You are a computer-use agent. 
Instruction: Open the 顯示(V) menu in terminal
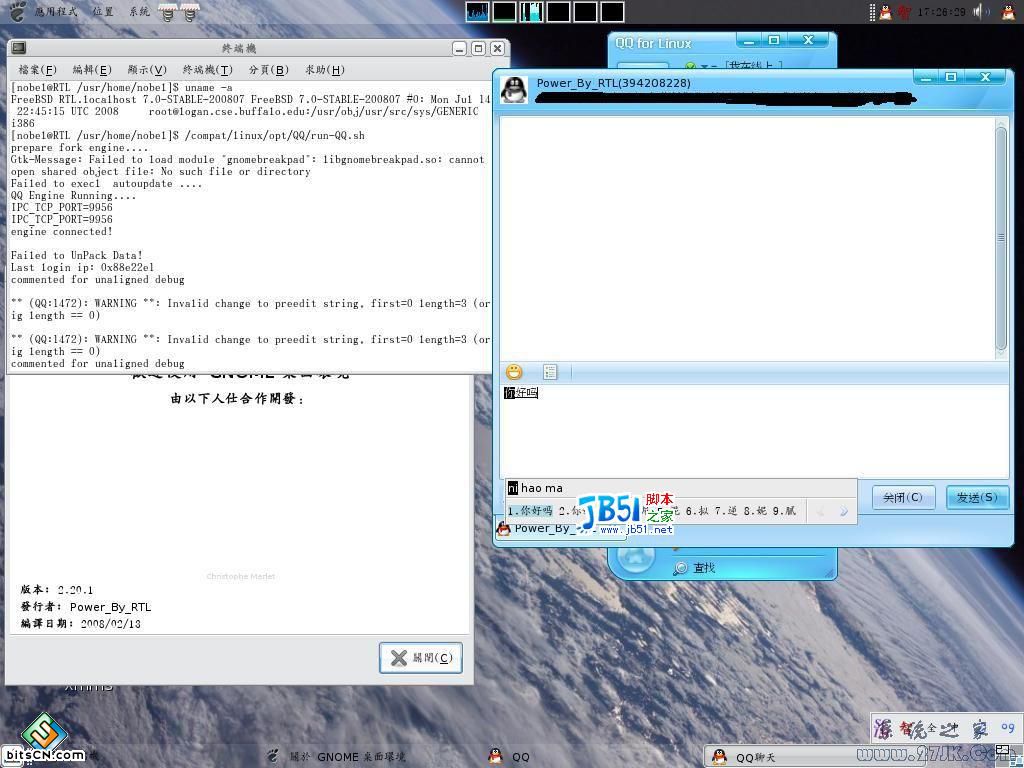(147, 70)
